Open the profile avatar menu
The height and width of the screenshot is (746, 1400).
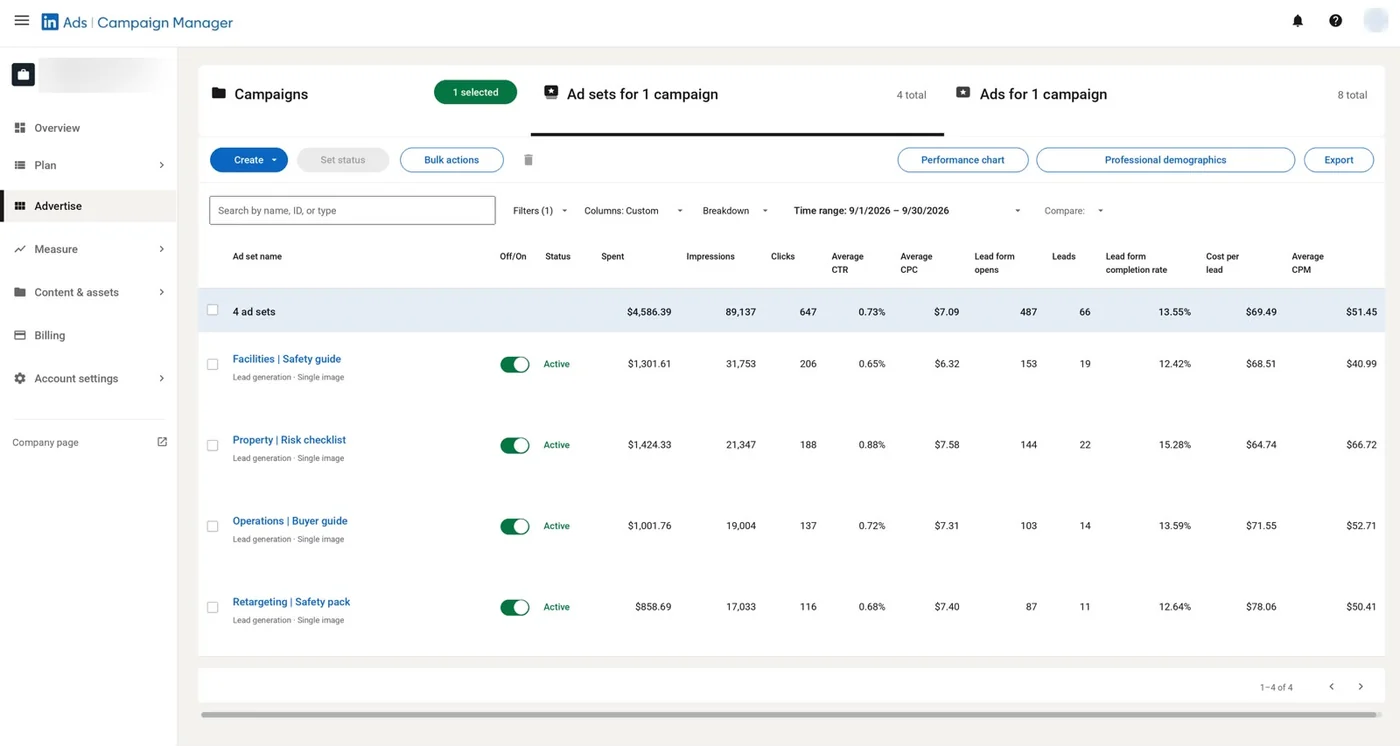[1376, 21]
